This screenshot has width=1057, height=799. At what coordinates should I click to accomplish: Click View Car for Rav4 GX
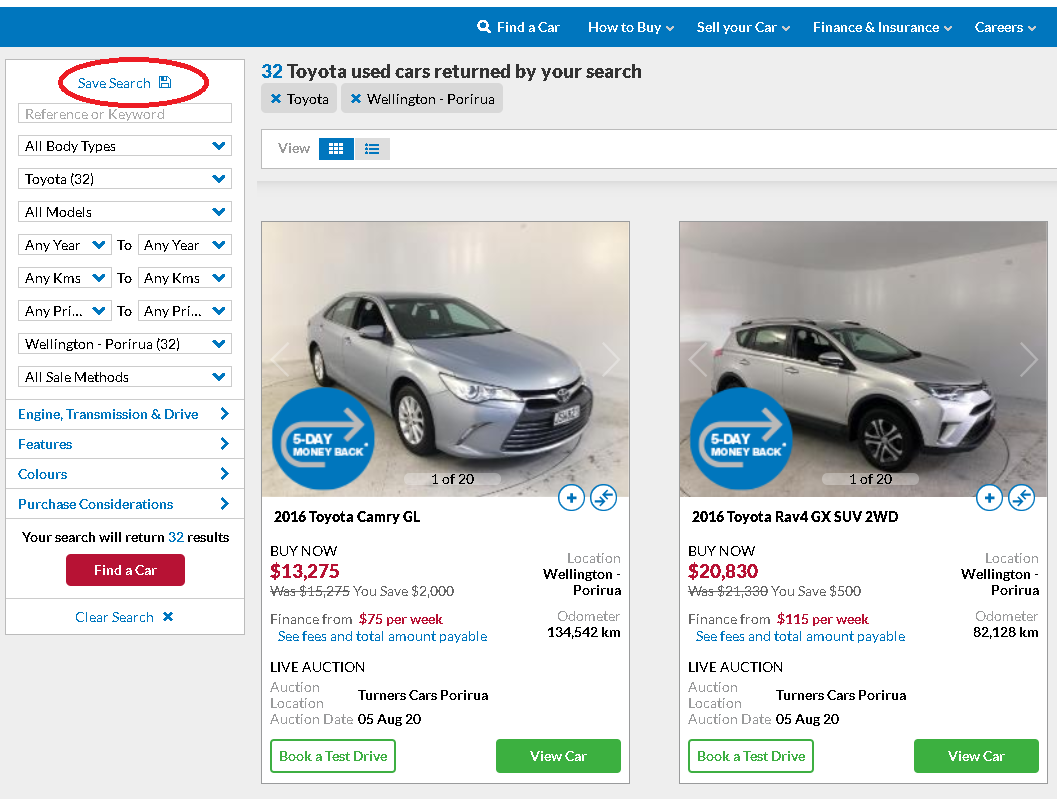(976, 756)
